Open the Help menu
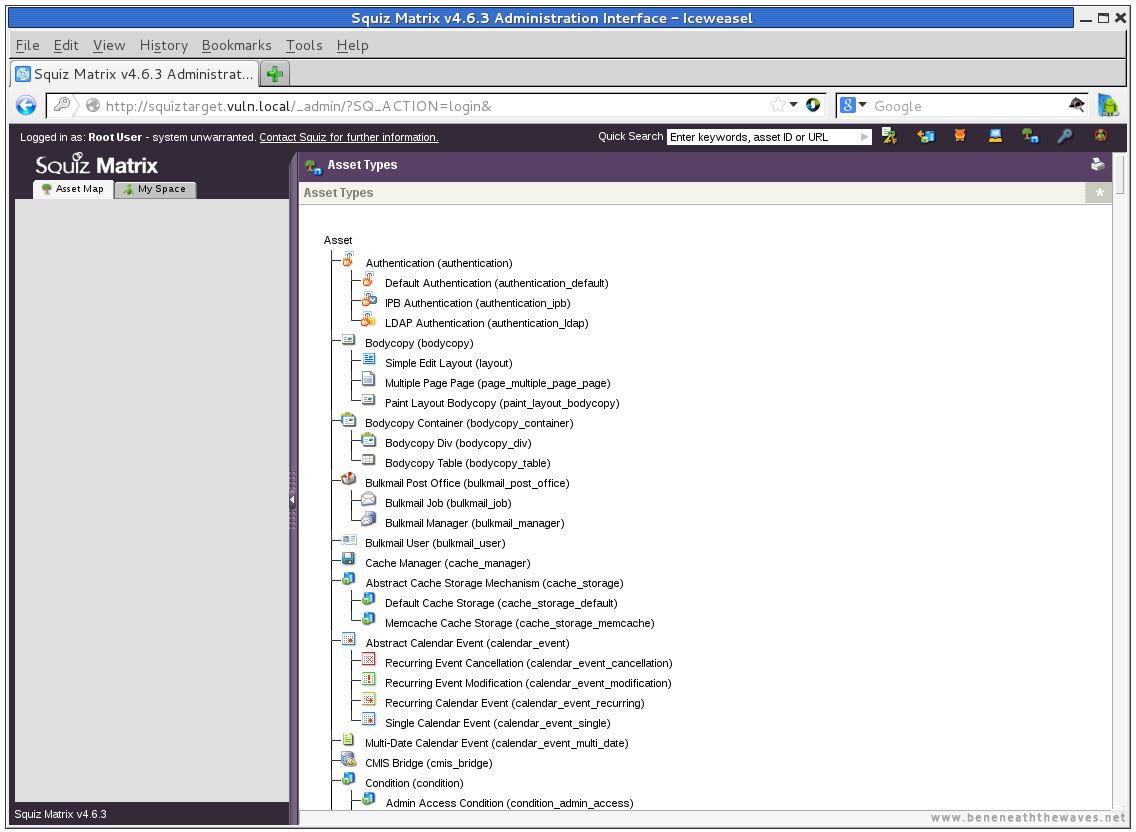The width and height of the screenshot is (1136, 832). (353, 45)
